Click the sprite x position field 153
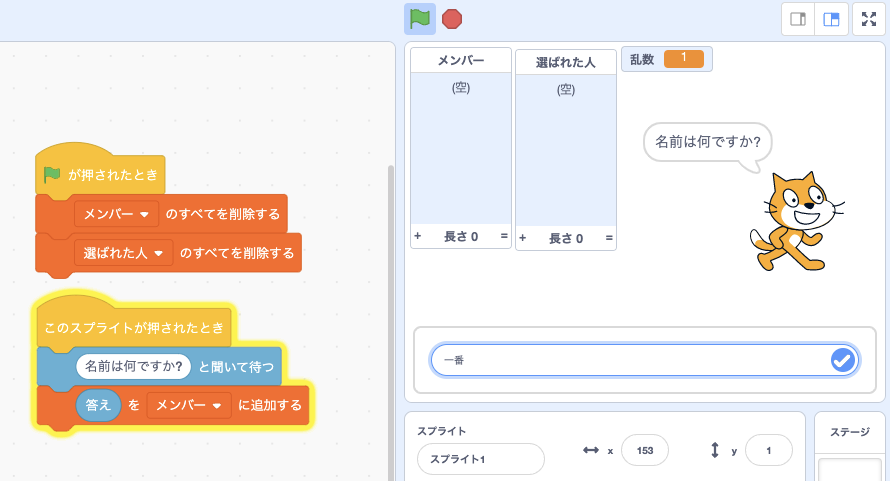This screenshot has height=481, width=890. (645, 450)
